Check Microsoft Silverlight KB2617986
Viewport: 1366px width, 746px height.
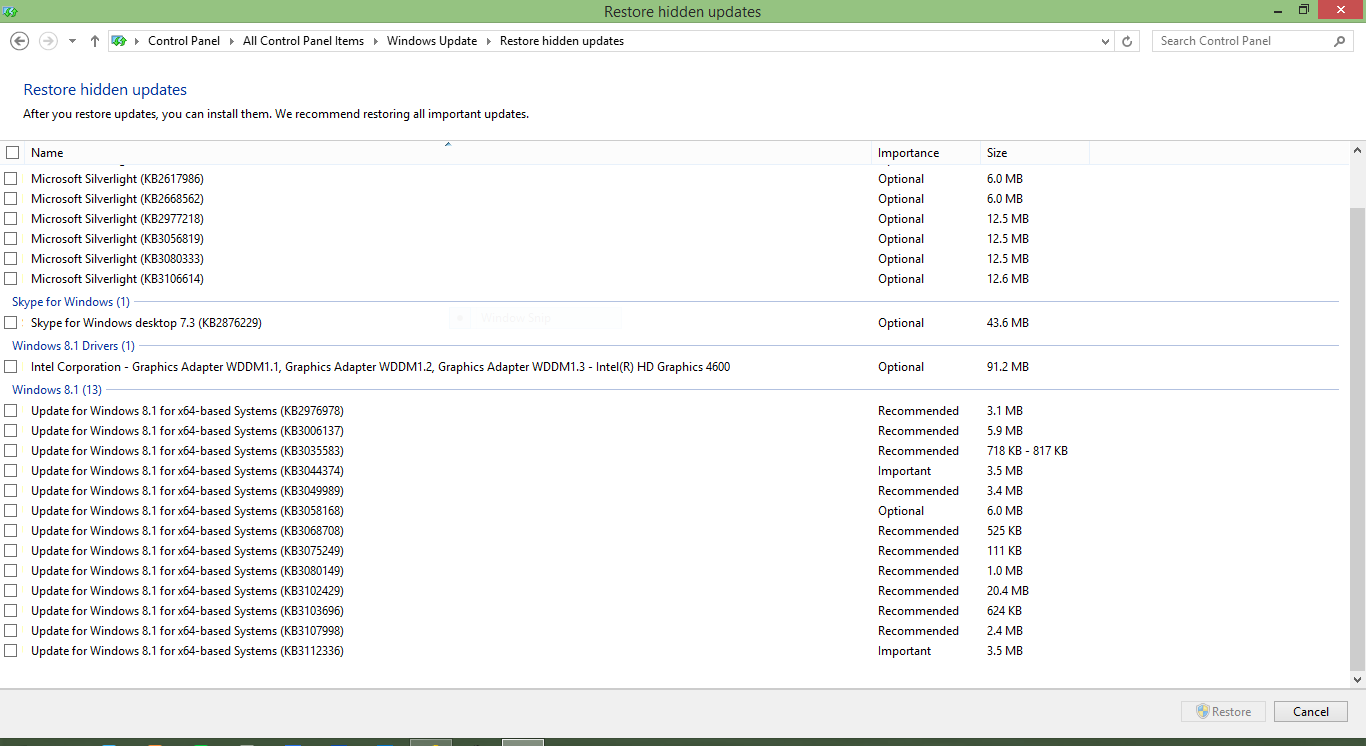(x=11, y=178)
